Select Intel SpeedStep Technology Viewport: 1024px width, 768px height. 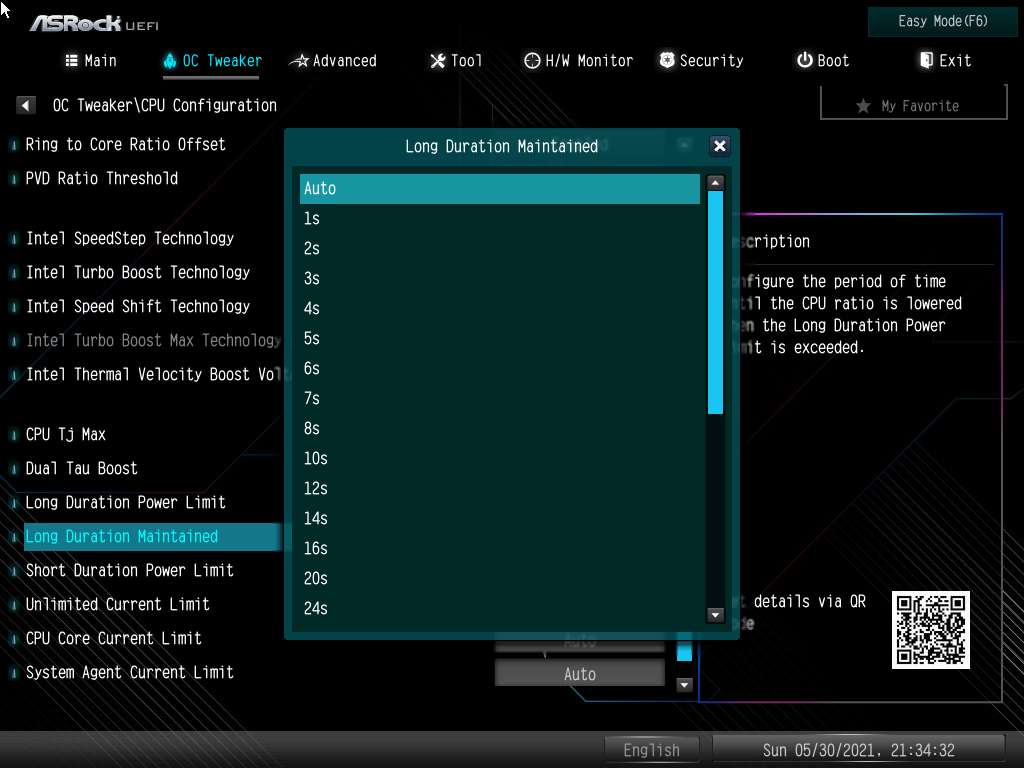coord(130,238)
